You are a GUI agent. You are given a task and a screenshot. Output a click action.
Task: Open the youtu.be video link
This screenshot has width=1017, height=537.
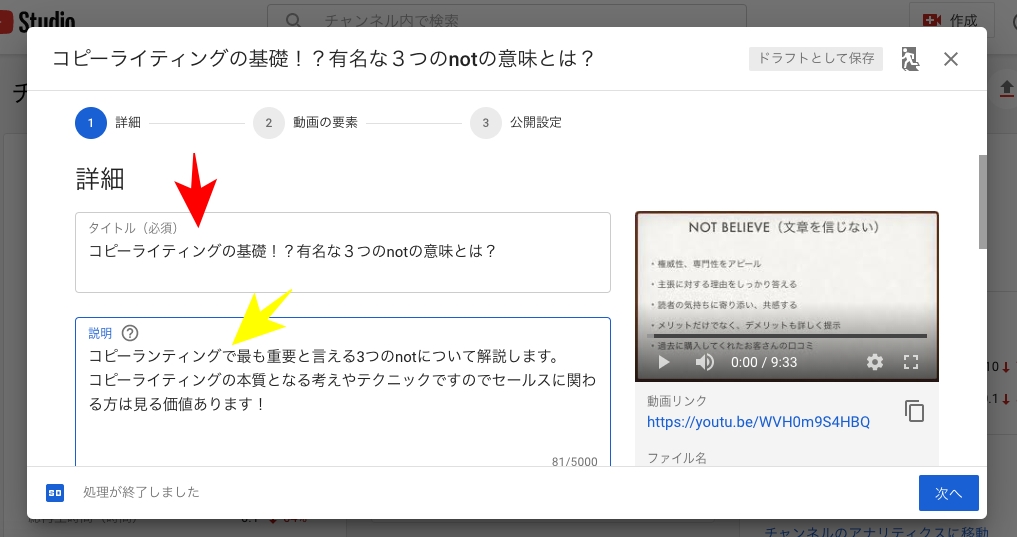[x=758, y=422]
